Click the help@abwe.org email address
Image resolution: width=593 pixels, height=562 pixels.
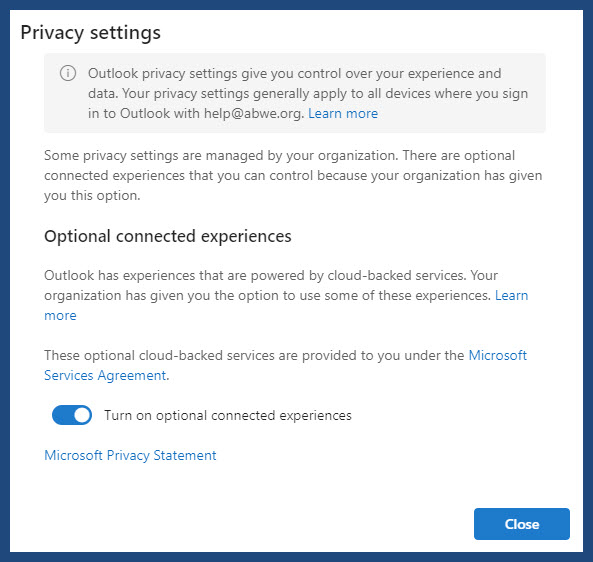click(254, 113)
